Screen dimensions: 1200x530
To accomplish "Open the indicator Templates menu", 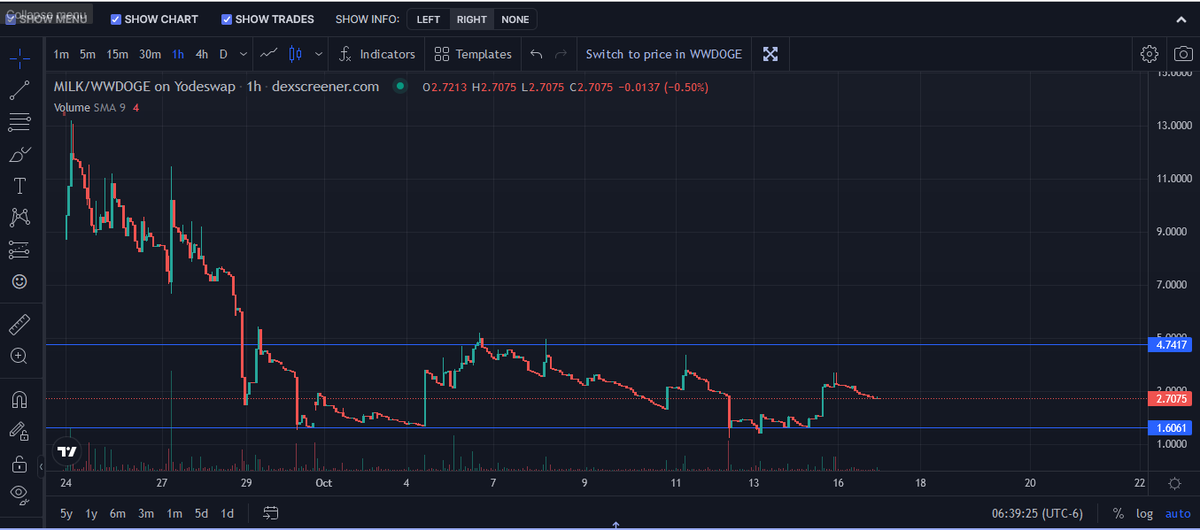I will pyautogui.click(x=474, y=54).
